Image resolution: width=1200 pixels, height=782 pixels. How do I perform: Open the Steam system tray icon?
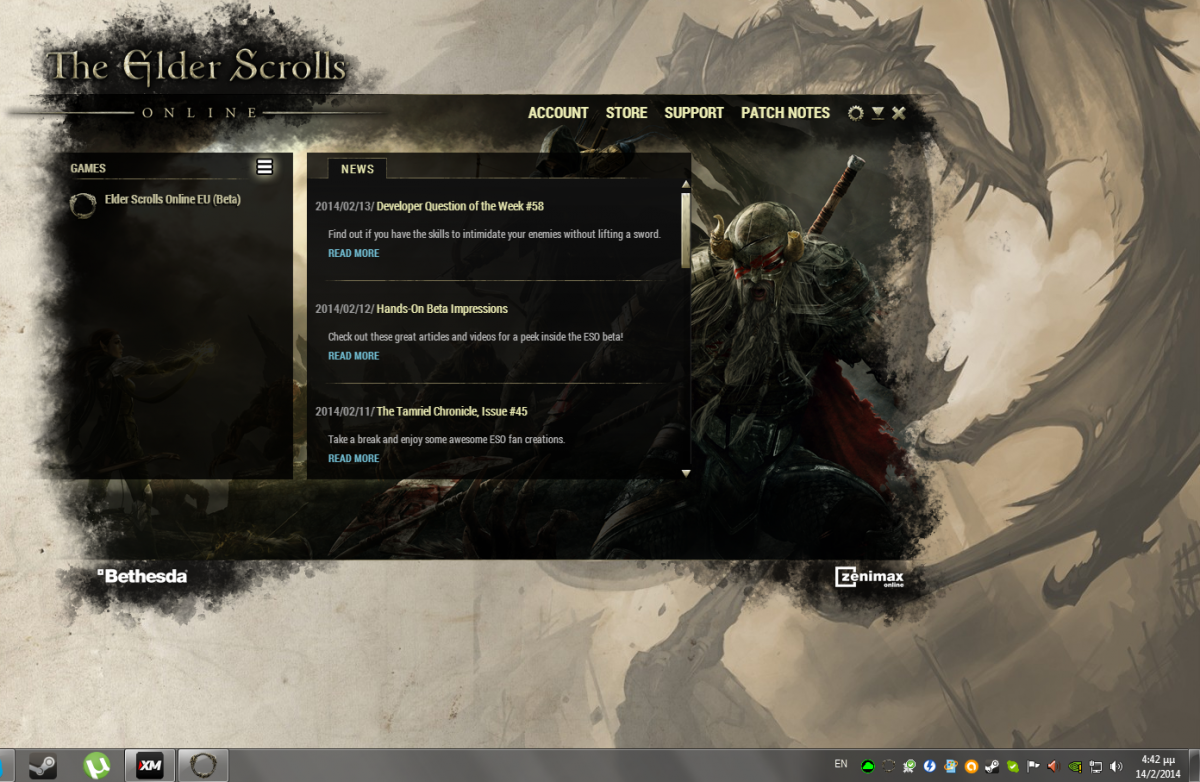(991, 767)
